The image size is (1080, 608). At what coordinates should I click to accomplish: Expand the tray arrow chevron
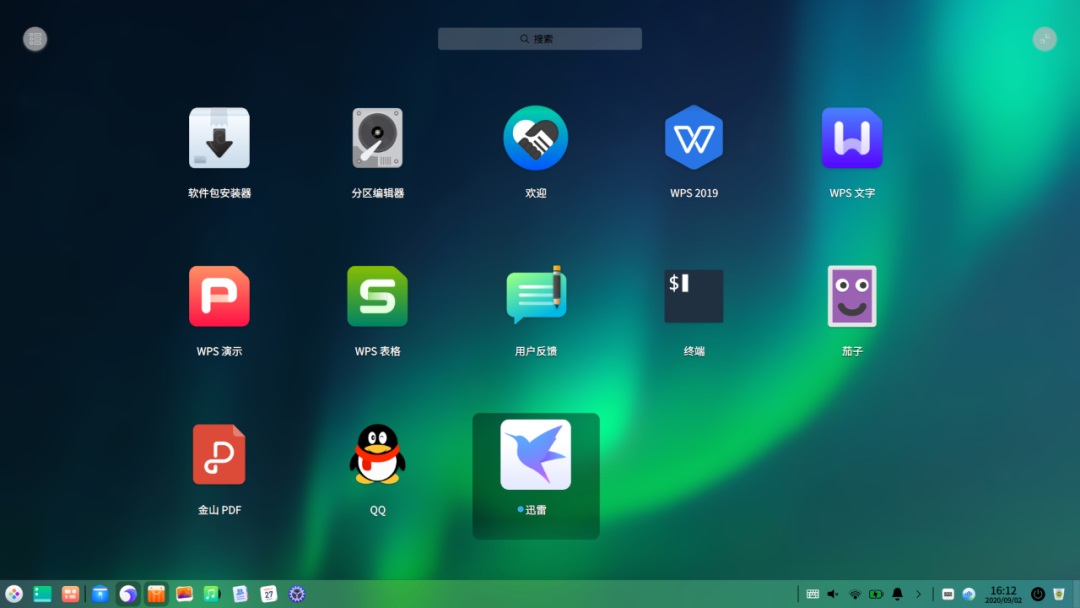click(918, 594)
